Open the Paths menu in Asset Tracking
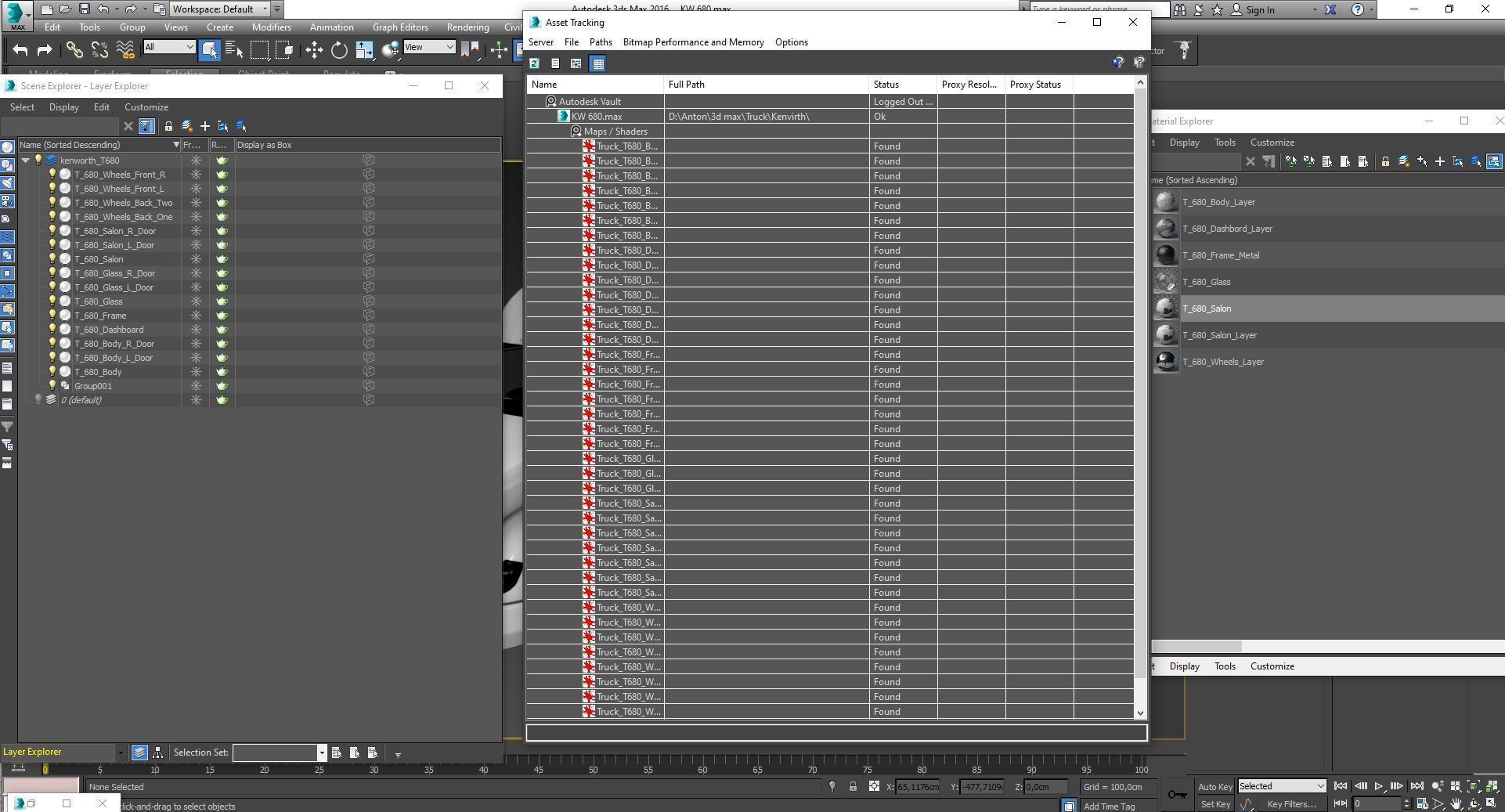This screenshot has height=812, width=1505. coord(601,42)
